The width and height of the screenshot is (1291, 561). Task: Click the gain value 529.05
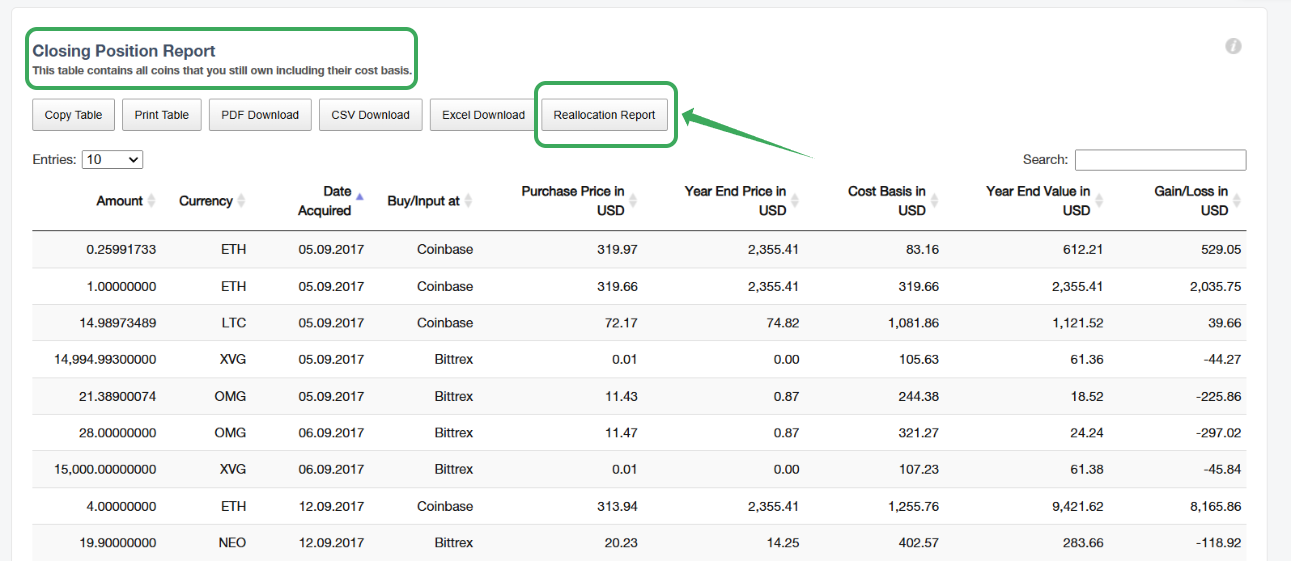pyautogui.click(x=1221, y=249)
